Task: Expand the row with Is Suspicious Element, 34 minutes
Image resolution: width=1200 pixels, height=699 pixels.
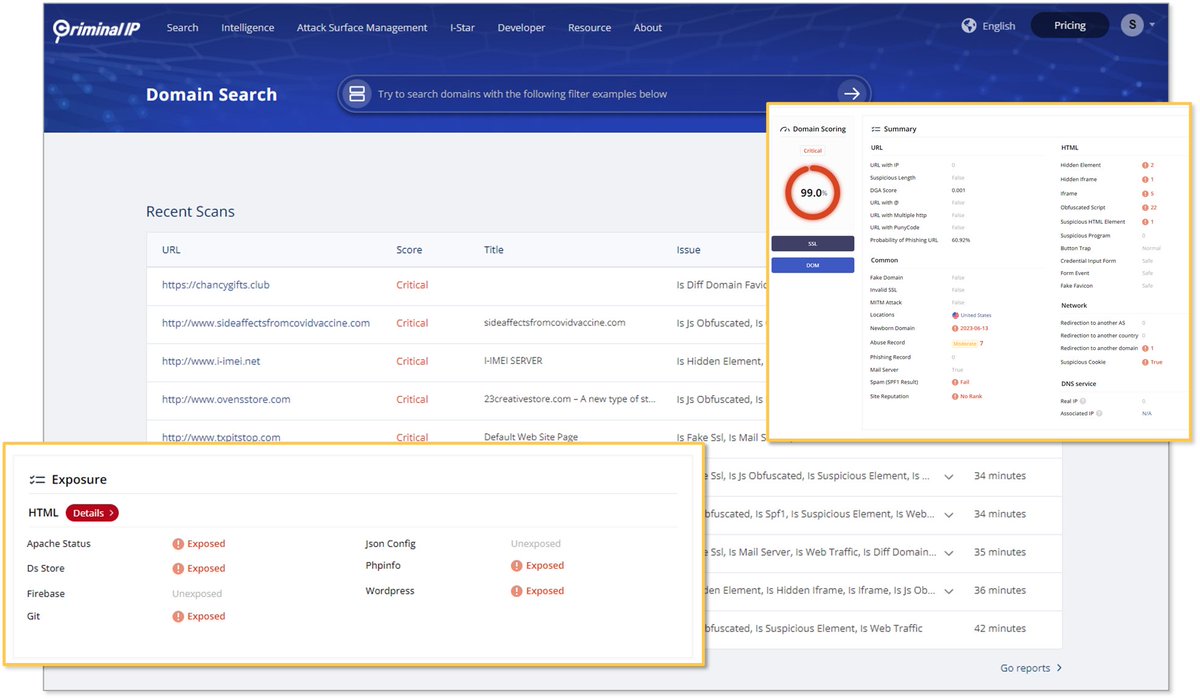Action: point(948,476)
